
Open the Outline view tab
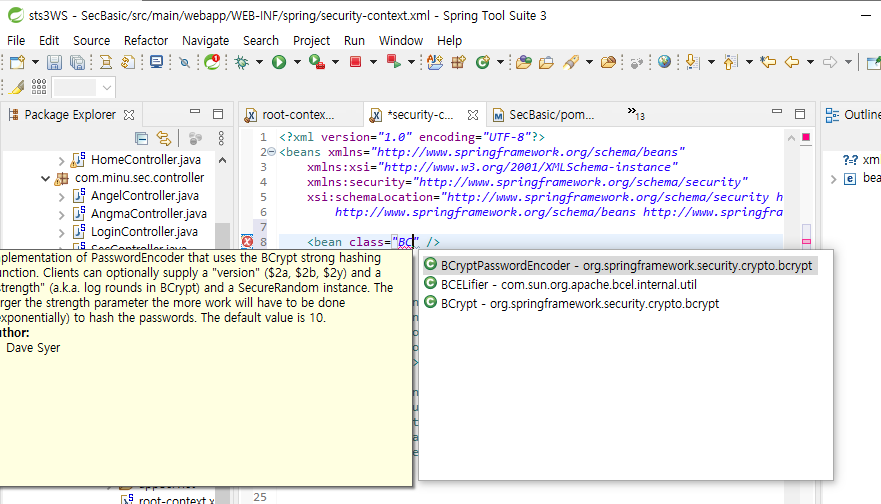(852, 115)
